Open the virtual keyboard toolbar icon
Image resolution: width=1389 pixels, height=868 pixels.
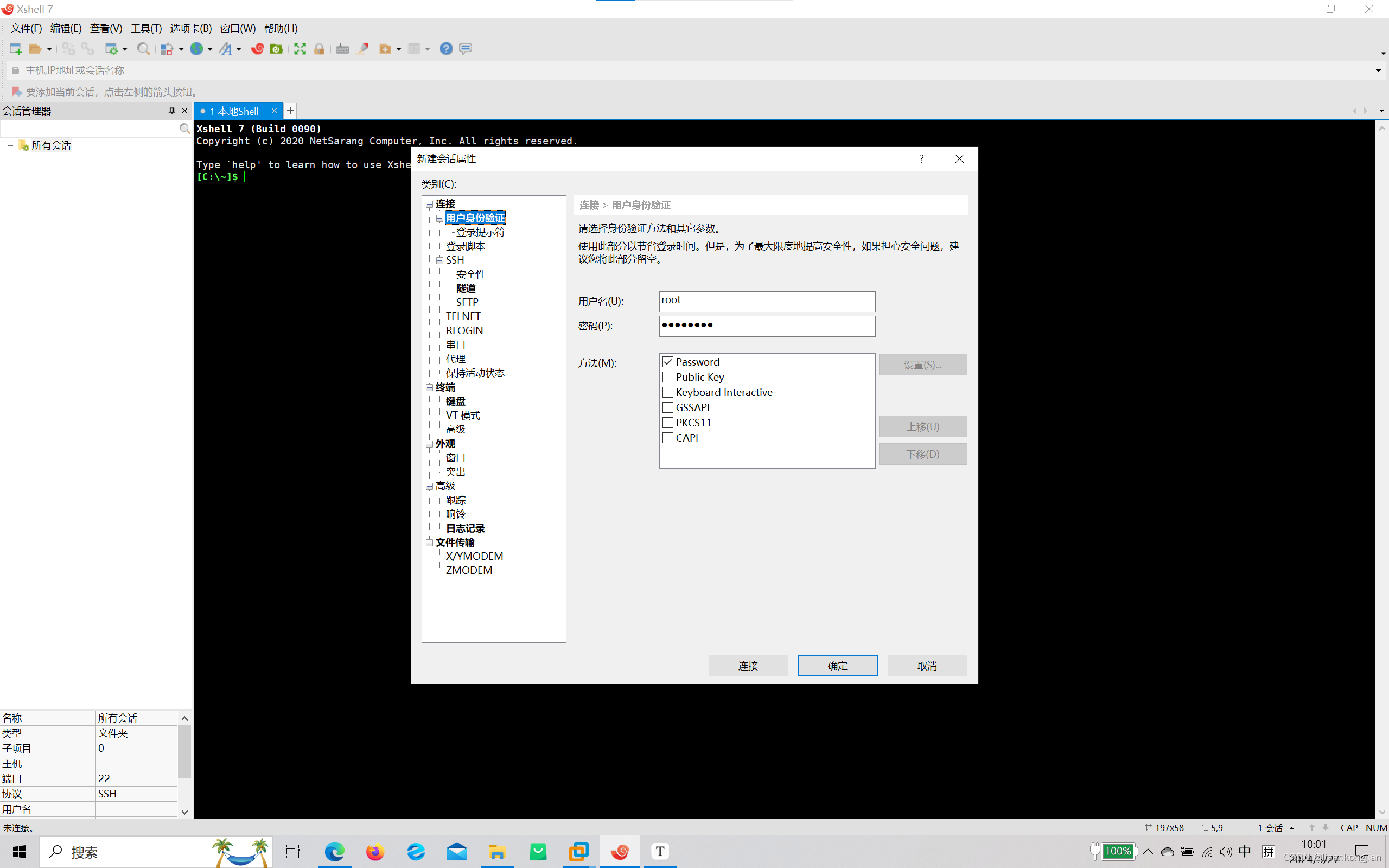(341, 49)
